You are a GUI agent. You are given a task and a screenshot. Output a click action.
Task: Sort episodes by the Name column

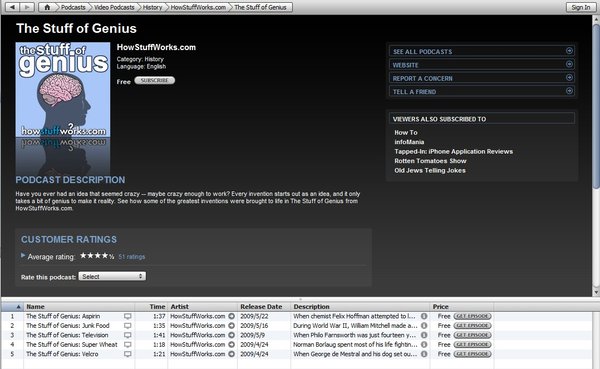point(79,307)
